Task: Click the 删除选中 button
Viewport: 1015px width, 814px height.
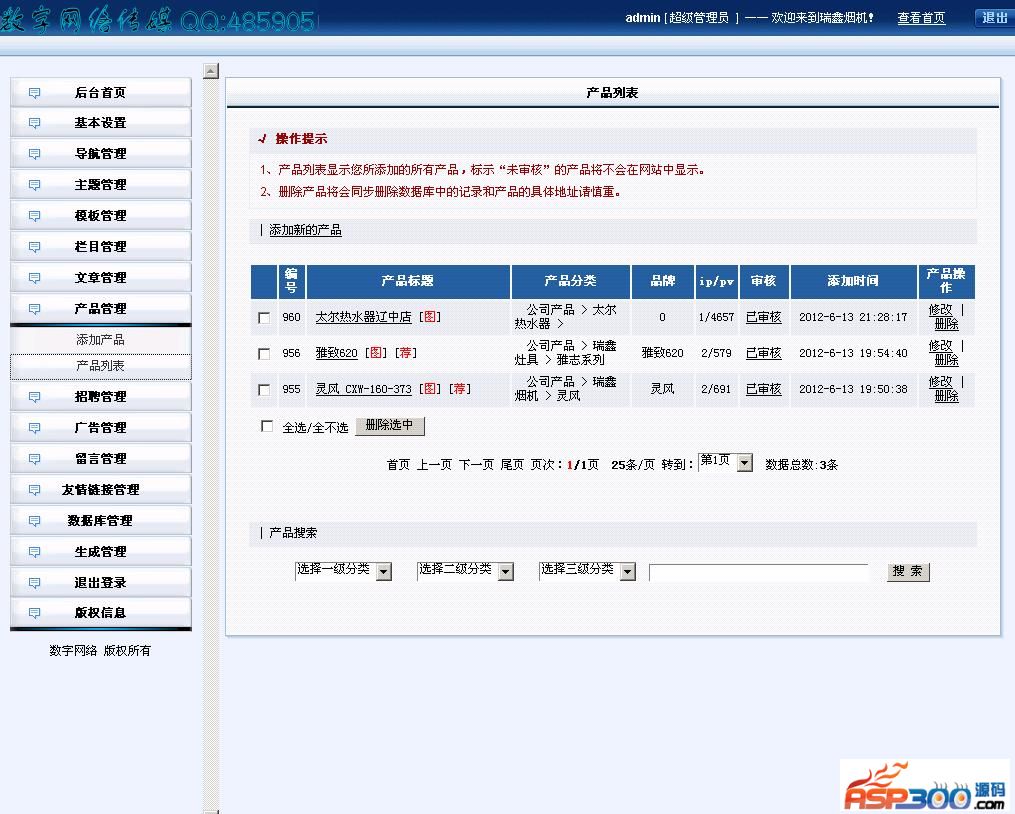Action: (x=390, y=425)
